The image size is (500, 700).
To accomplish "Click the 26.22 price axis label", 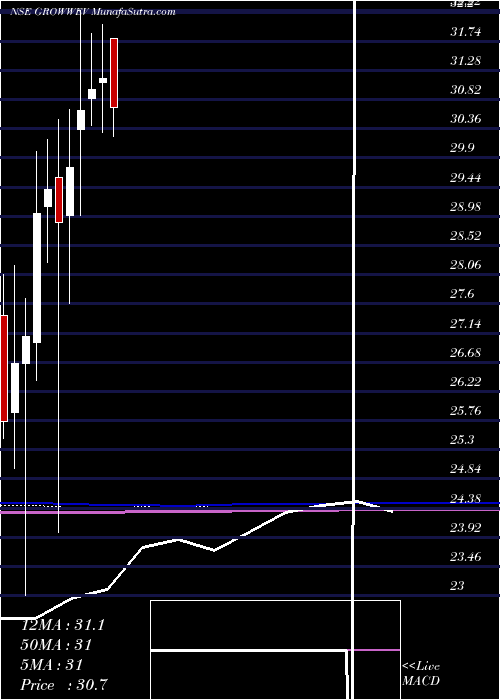I will (466, 382).
